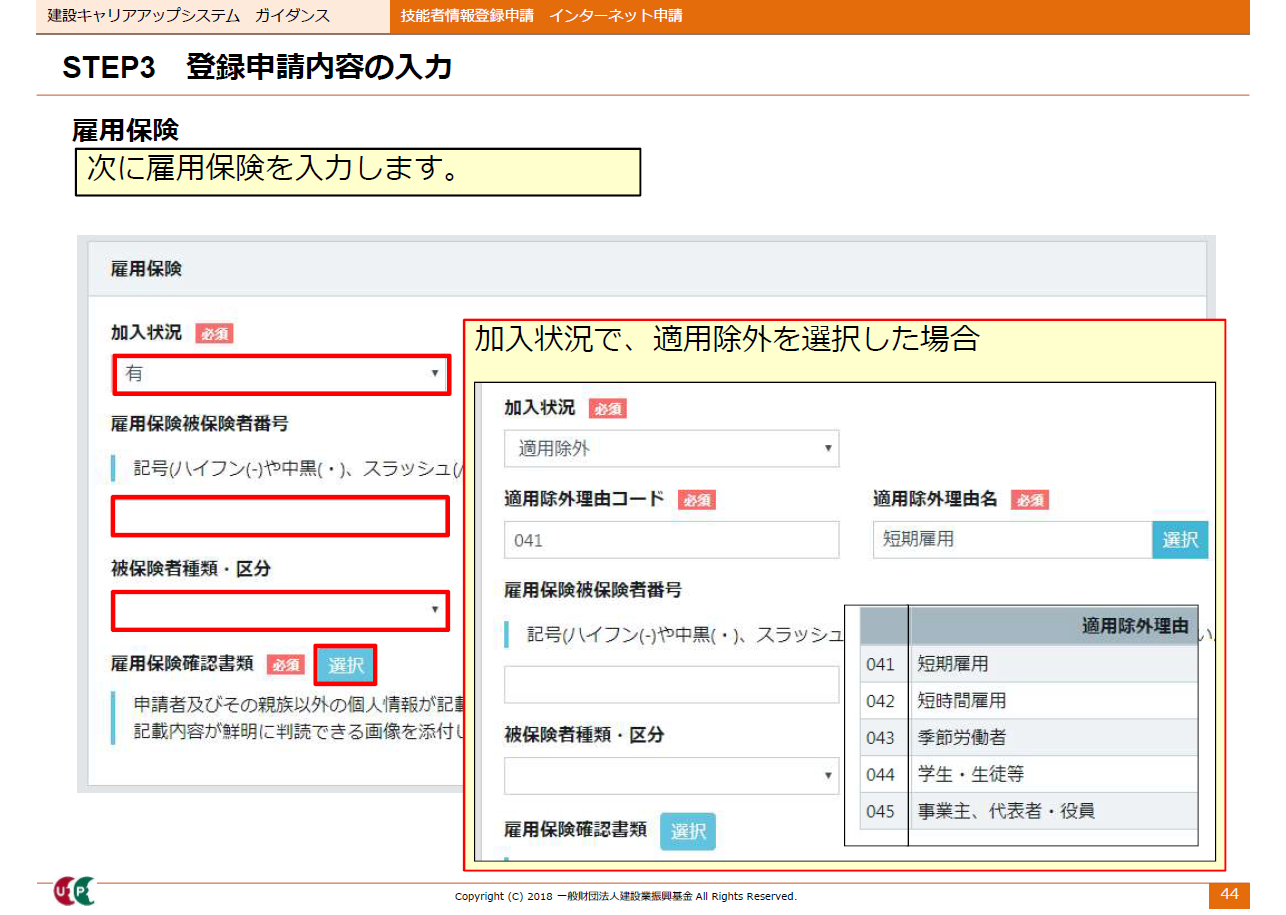Image resolution: width=1286 pixels, height=915 pixels.
Task: Open the right panel 被保険者種類・区分 dropdown
Action: coord(671,775)
